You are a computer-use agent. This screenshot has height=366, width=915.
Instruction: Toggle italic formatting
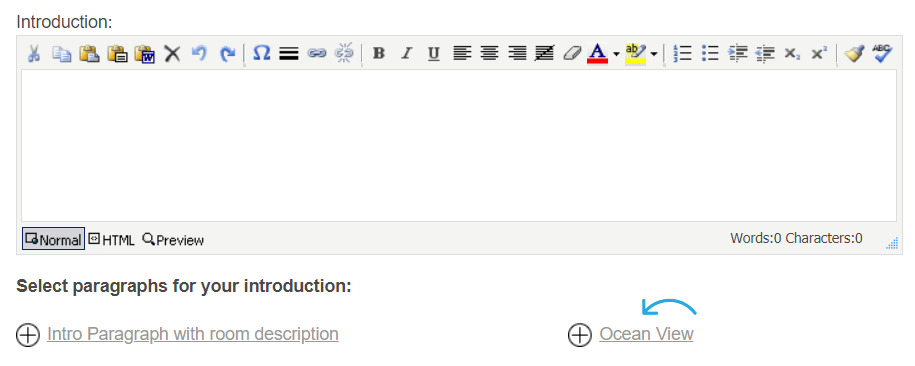(406, 54)
